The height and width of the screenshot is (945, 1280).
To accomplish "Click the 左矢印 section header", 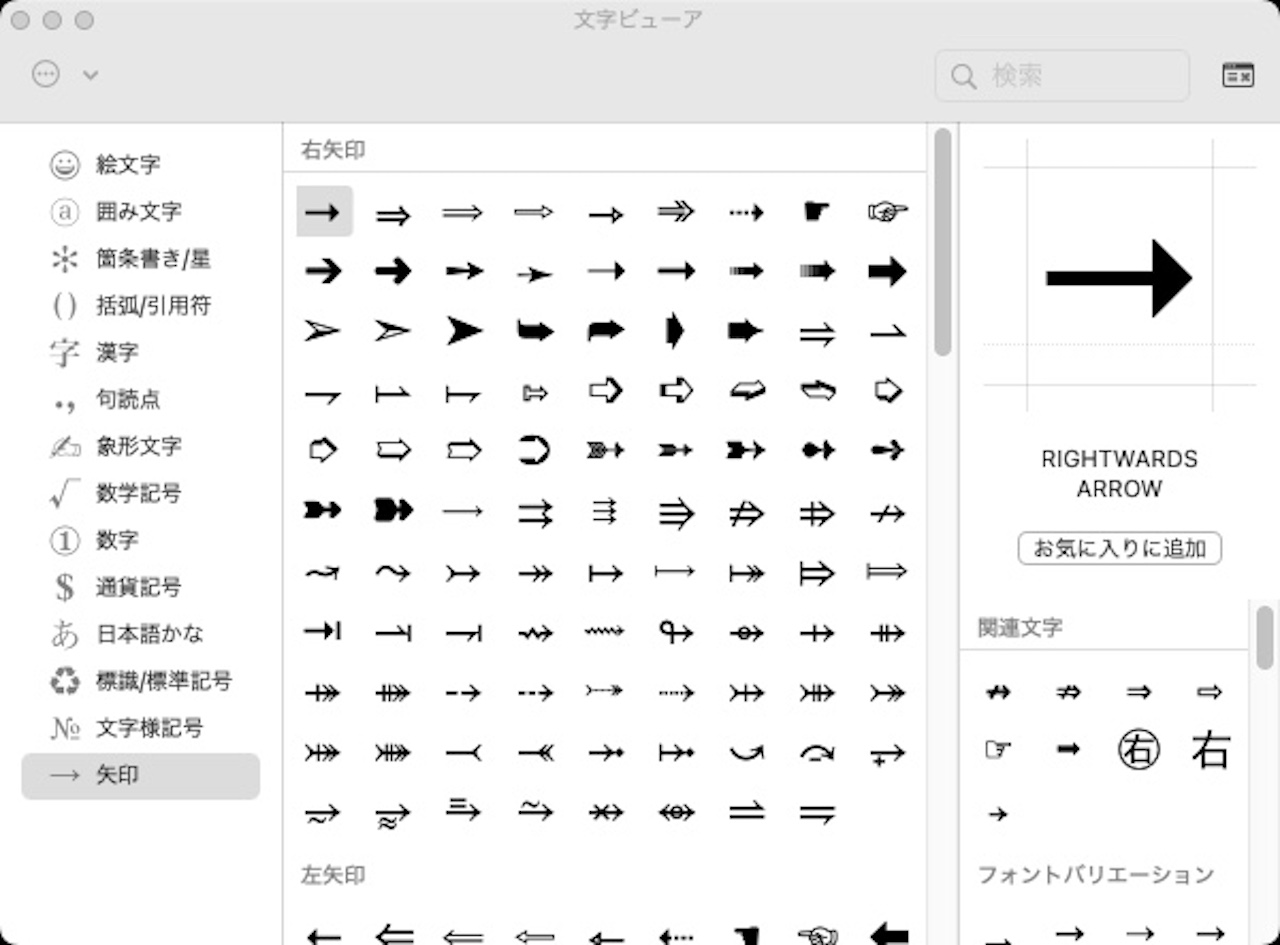I will [x=333, y=875].
